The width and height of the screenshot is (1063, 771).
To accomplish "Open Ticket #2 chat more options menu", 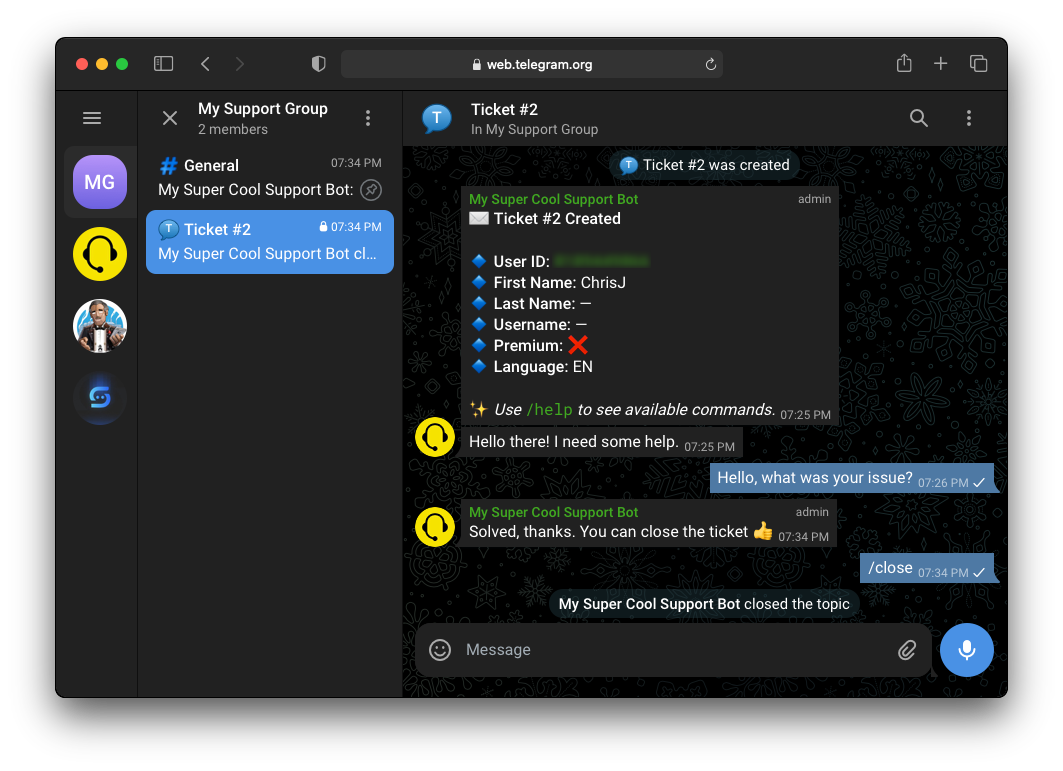I will [x=969, y=118].
